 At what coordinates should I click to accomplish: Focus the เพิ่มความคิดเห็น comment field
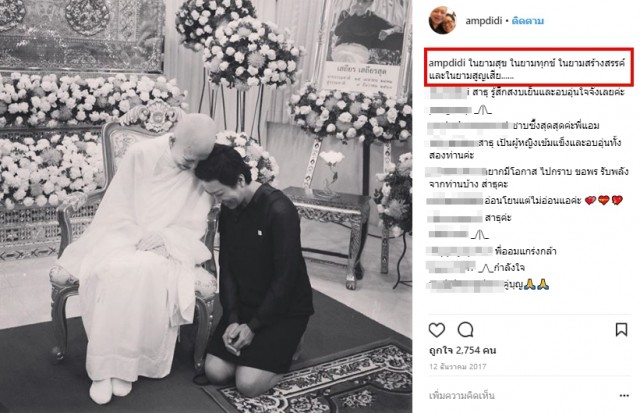click(x=462, y=395)
